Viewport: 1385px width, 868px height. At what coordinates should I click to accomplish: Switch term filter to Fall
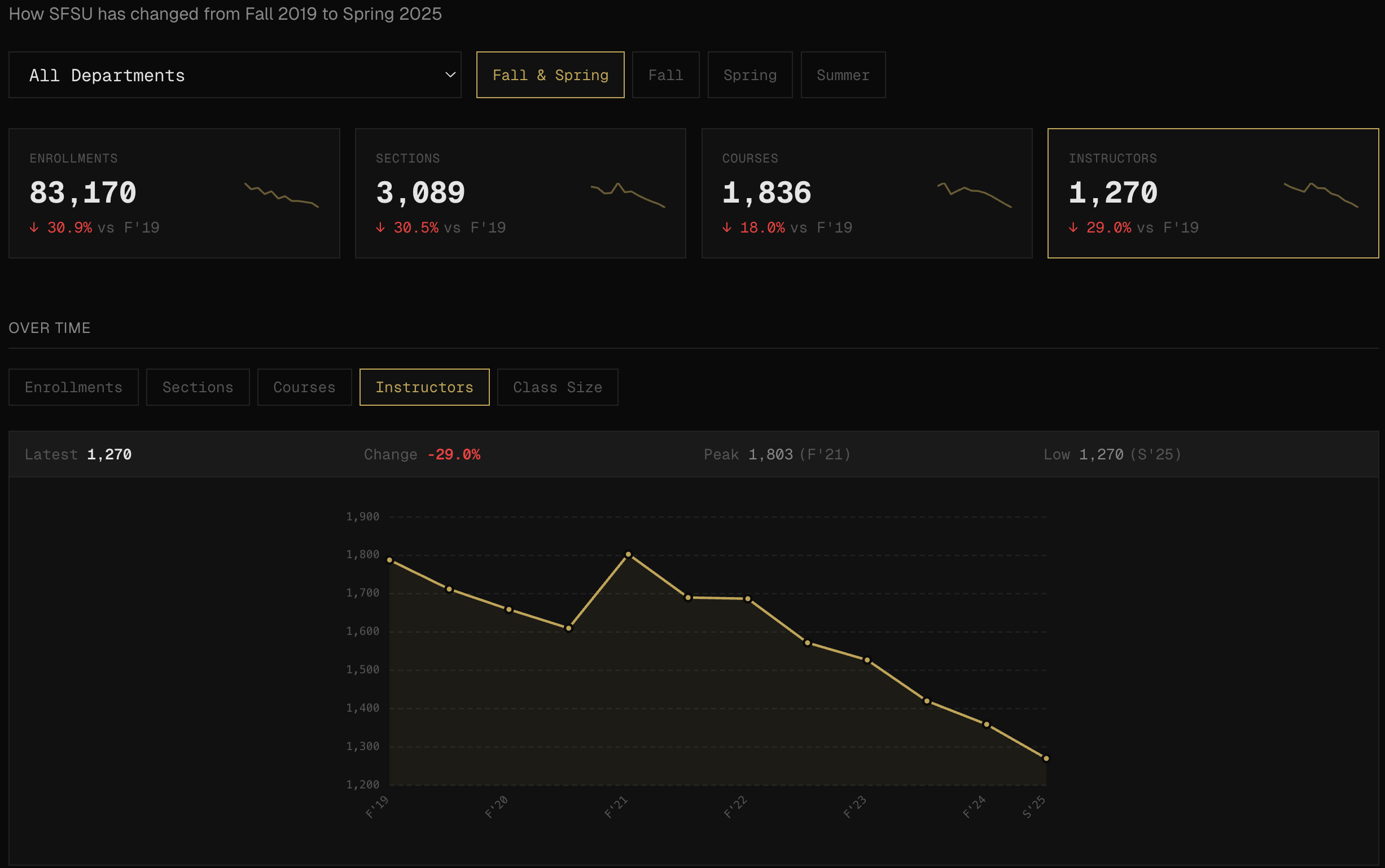[665, 75]
